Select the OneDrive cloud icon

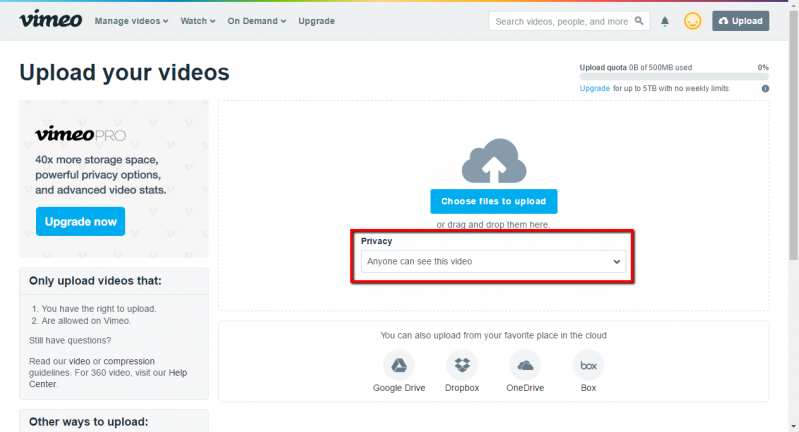pos(525,365)
